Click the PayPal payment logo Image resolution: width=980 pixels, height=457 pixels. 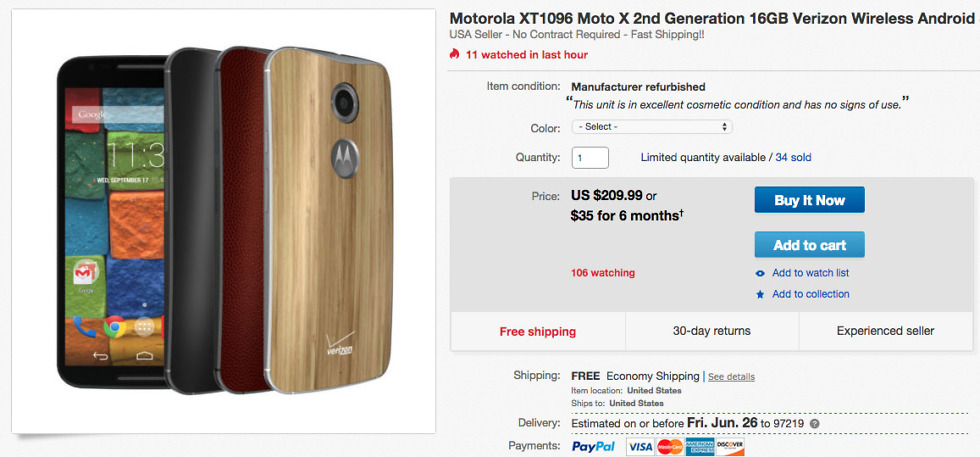[x=594, y=446]
